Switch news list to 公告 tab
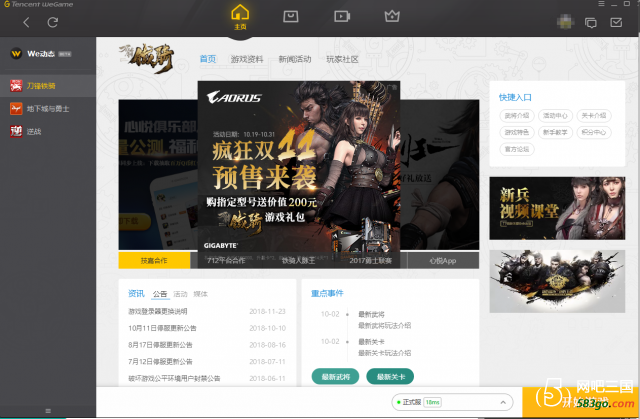The height and width of the screenshot is (419, 640). [160, 294]
